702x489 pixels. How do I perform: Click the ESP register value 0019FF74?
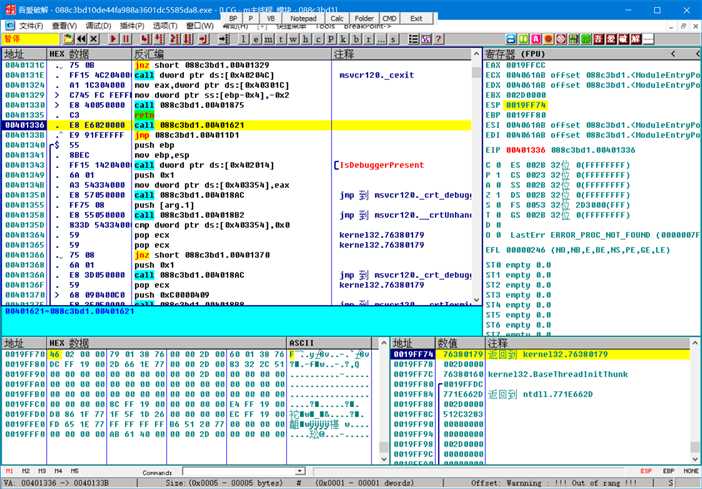tap(526, 105)
